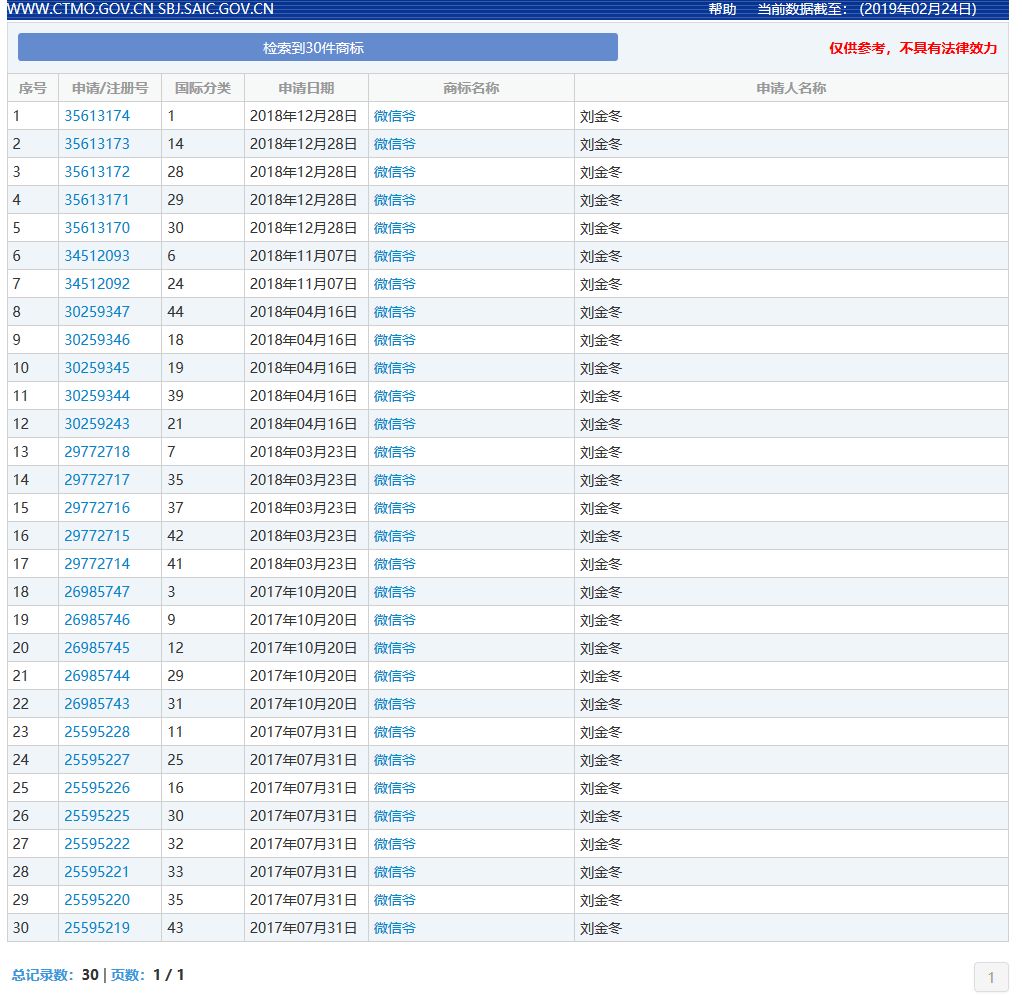The width and height of the screenshot is (1022, 995).
Task: Select page 1 pagination button
Action: pos(991,977)
